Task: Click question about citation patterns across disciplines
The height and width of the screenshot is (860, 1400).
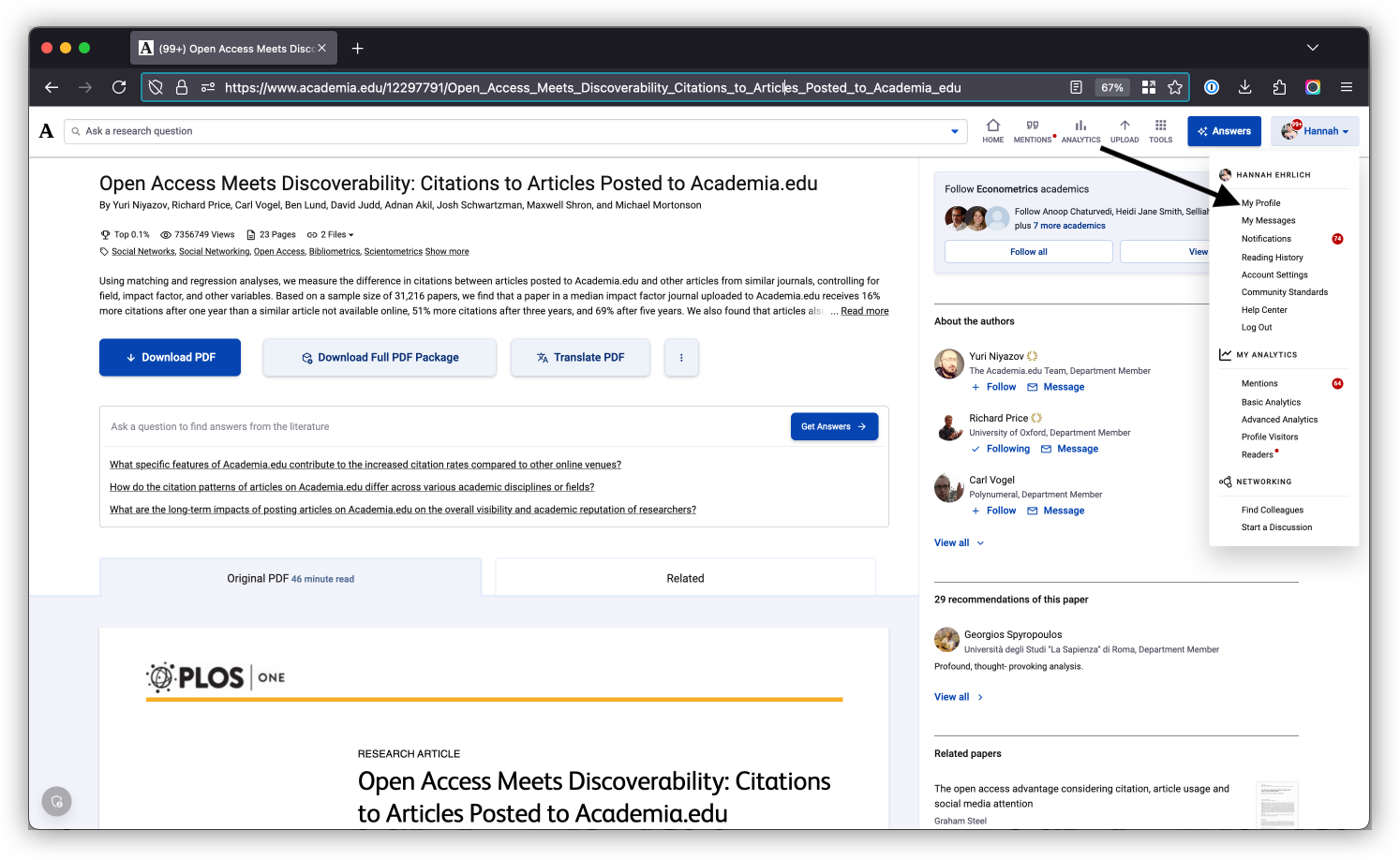Action: click(x=352, y=487)
